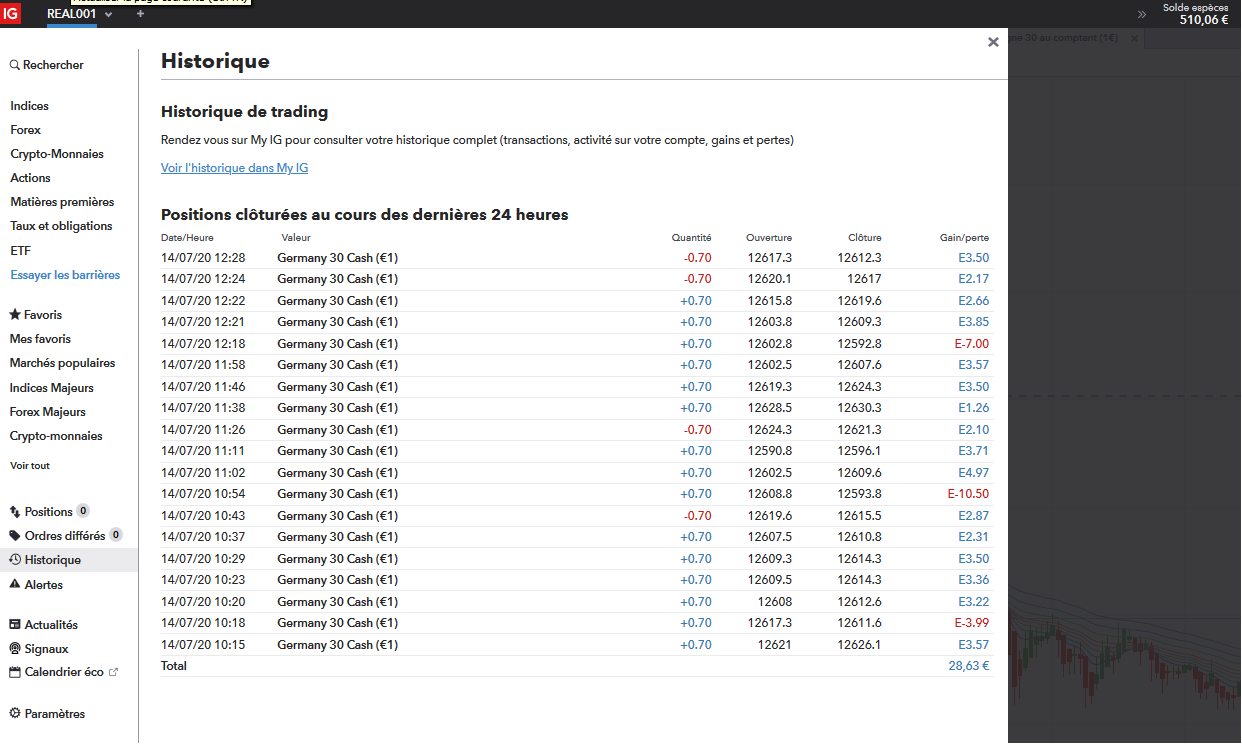Click the Positions arrows icon
Viewport: 1242px width, 746px height.
[x=15, y=512]
